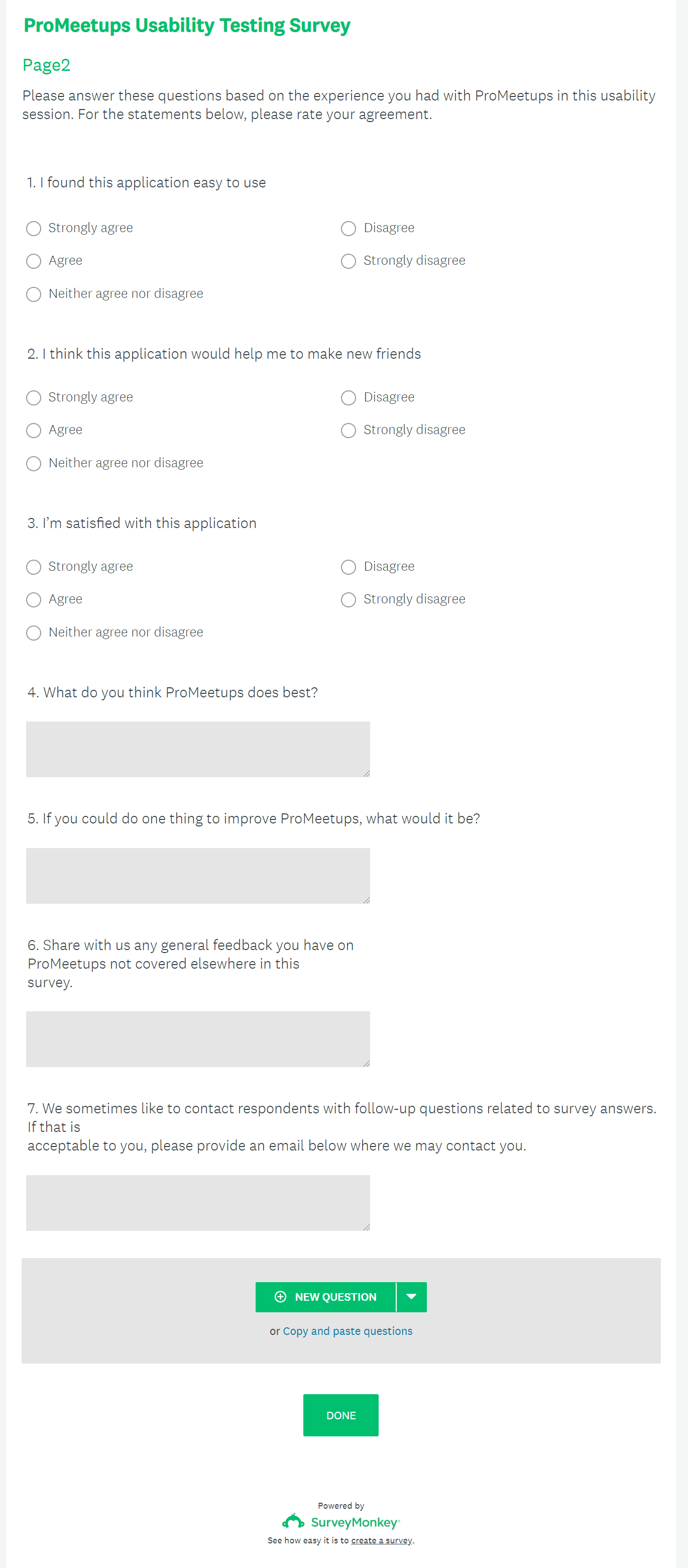688x1568 pixels.
Task: Choose Strongly agree for make new friends question
Action: (x=34, y=397)
